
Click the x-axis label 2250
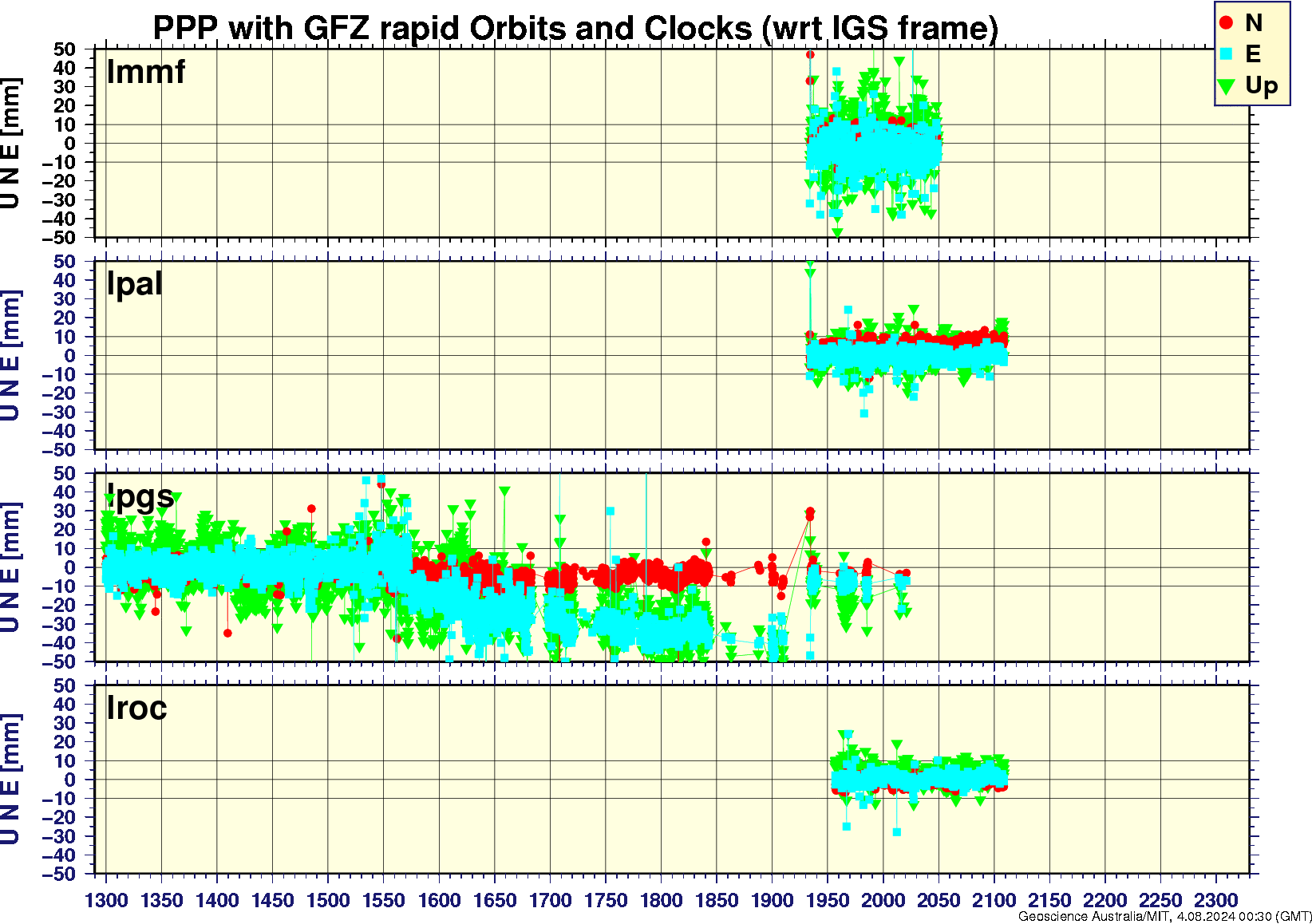(1160, 901)
